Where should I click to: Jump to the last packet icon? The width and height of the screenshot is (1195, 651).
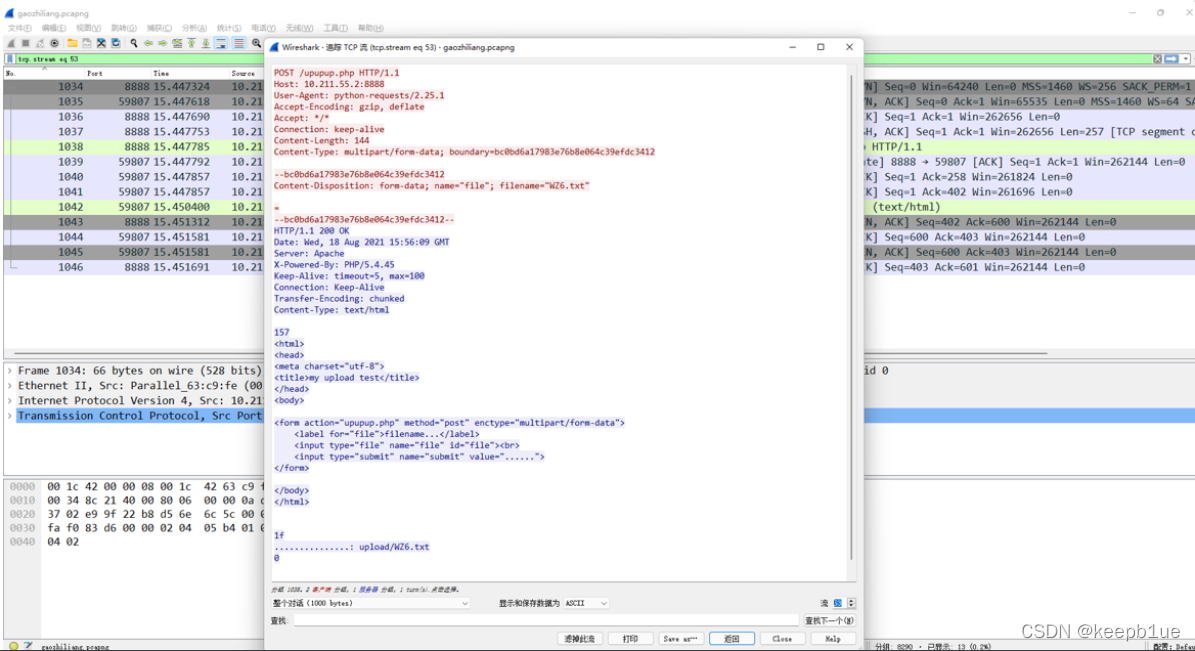pos(206,43)
